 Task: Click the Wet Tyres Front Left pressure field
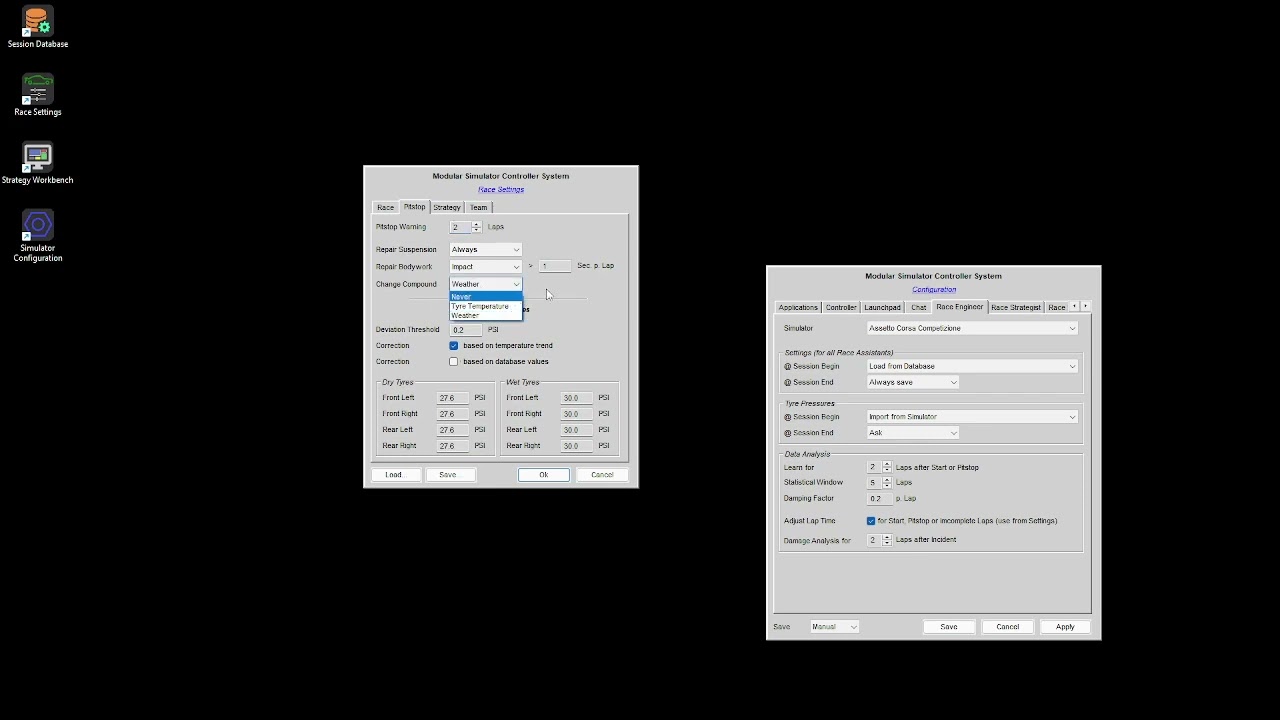tap(577, 398)
